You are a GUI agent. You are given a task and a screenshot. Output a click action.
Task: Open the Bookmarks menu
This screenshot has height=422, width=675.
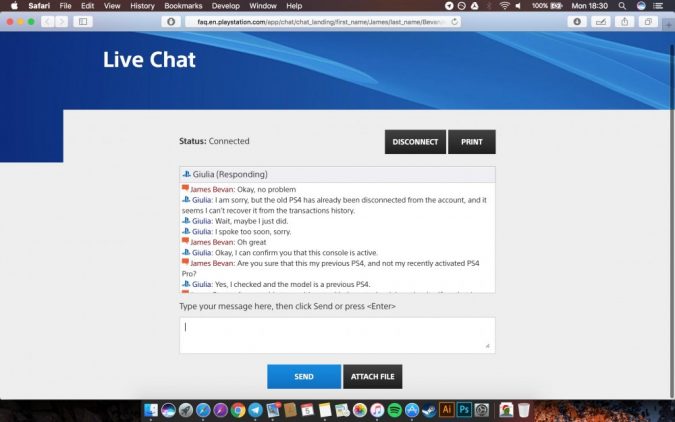pos(183,6)
